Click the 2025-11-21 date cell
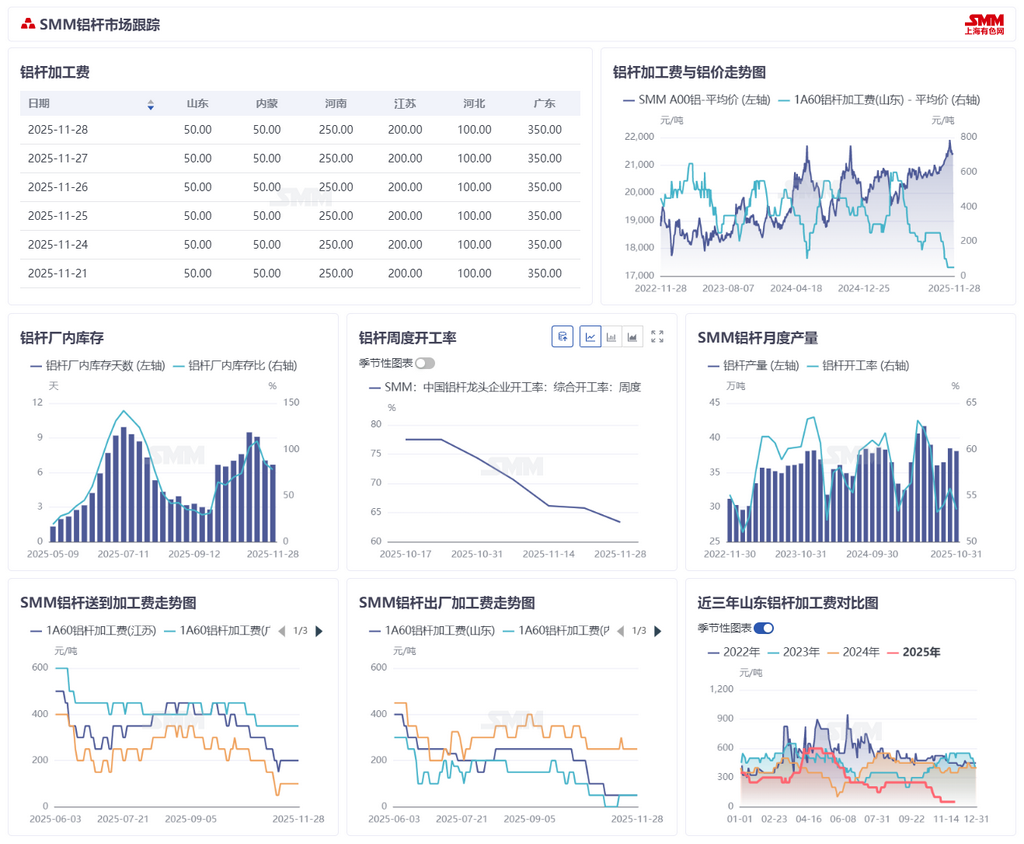Image resolution: width=1024 pixels, height=844 pixels. click(57, 274)
